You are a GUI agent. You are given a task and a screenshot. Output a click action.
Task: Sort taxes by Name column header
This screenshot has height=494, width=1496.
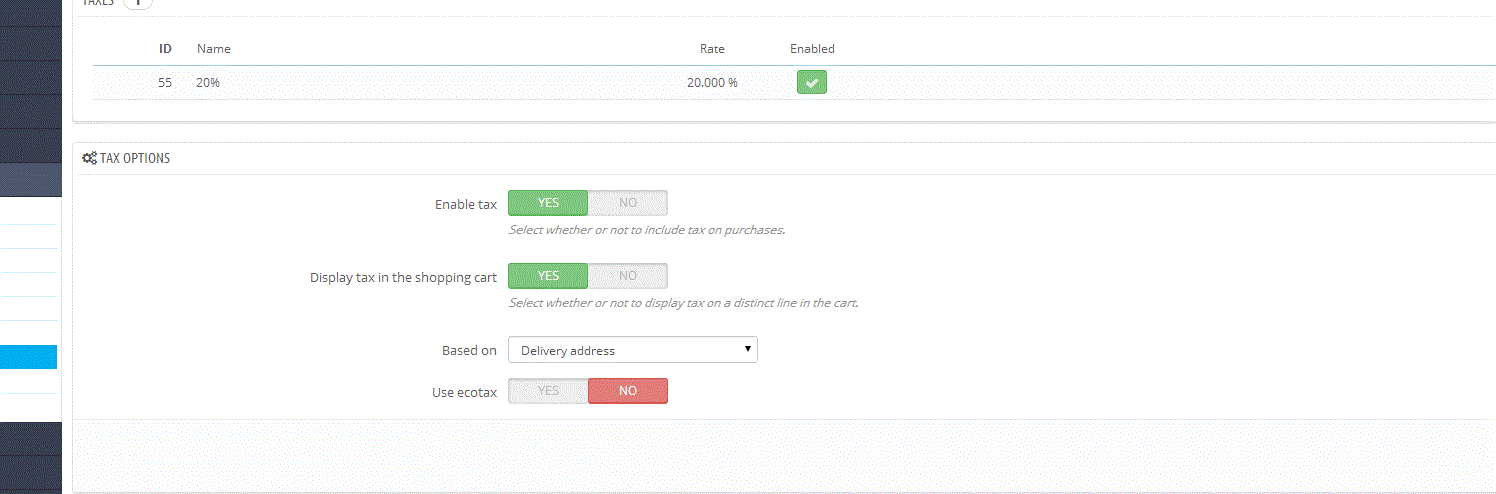tap(214, 49)
